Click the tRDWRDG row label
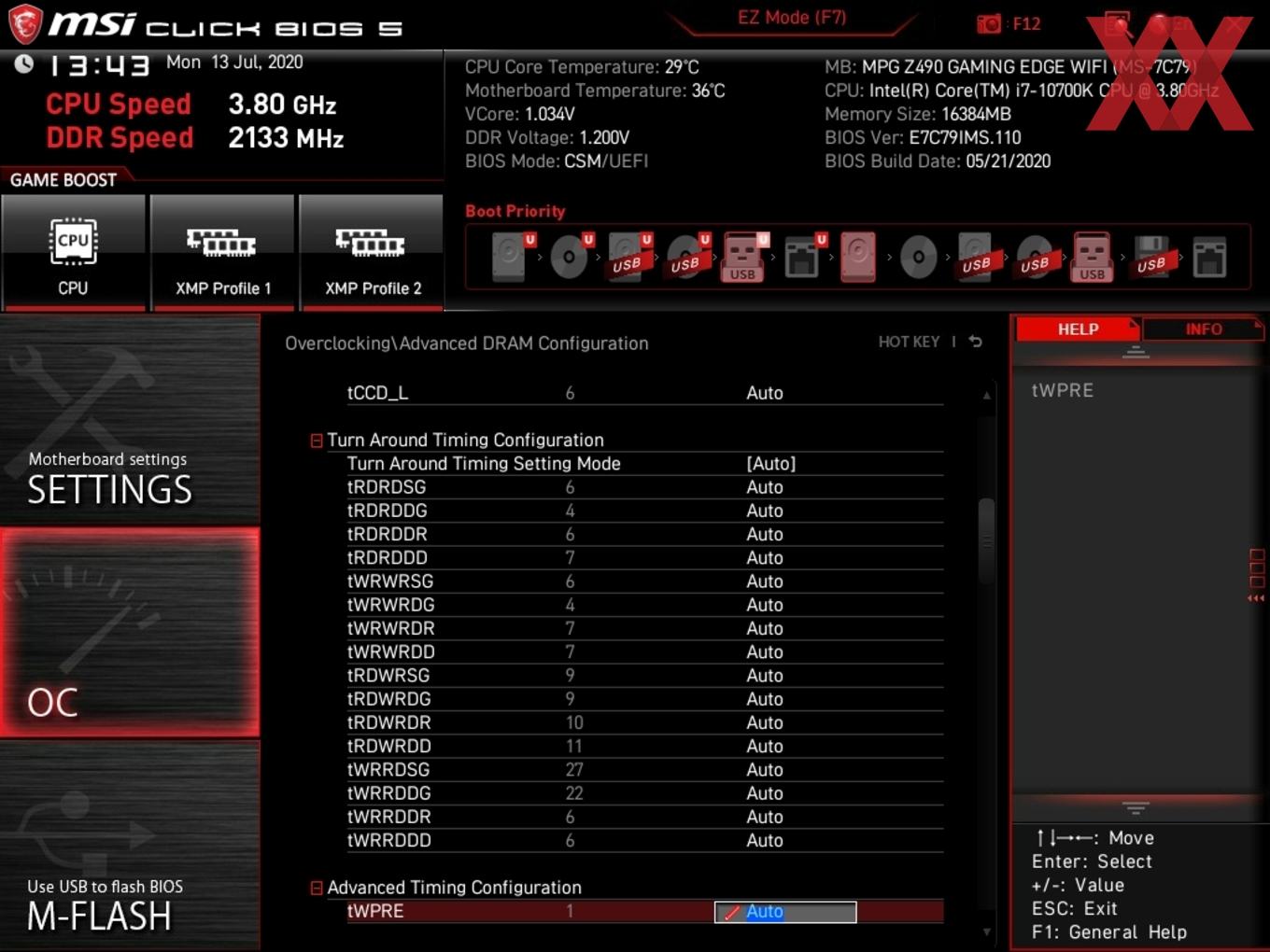The width and height of the screenshot is (1270, 952). pyautogui.click(x=389, y=699)
